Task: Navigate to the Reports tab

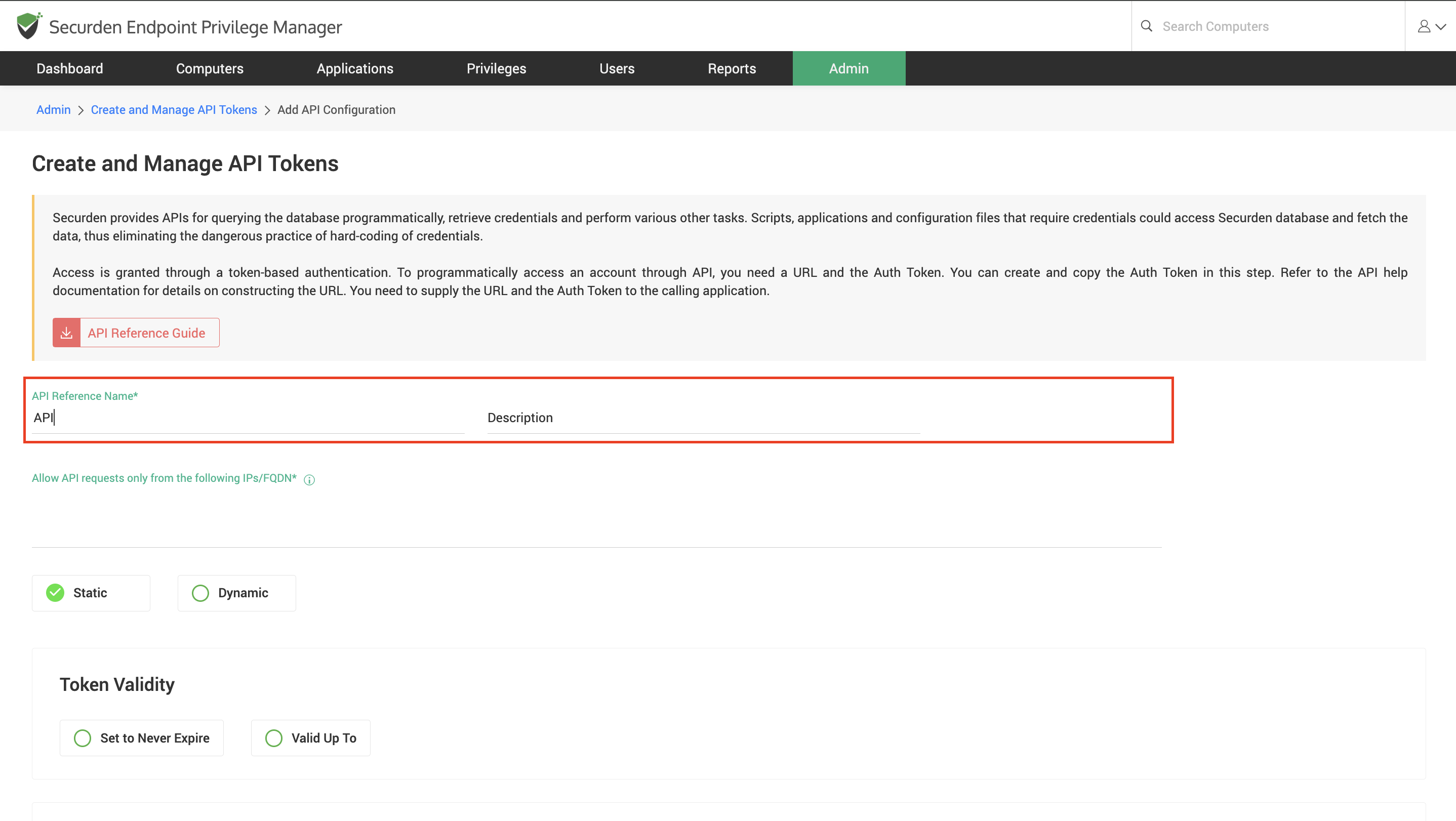Action: coord(732,68)
